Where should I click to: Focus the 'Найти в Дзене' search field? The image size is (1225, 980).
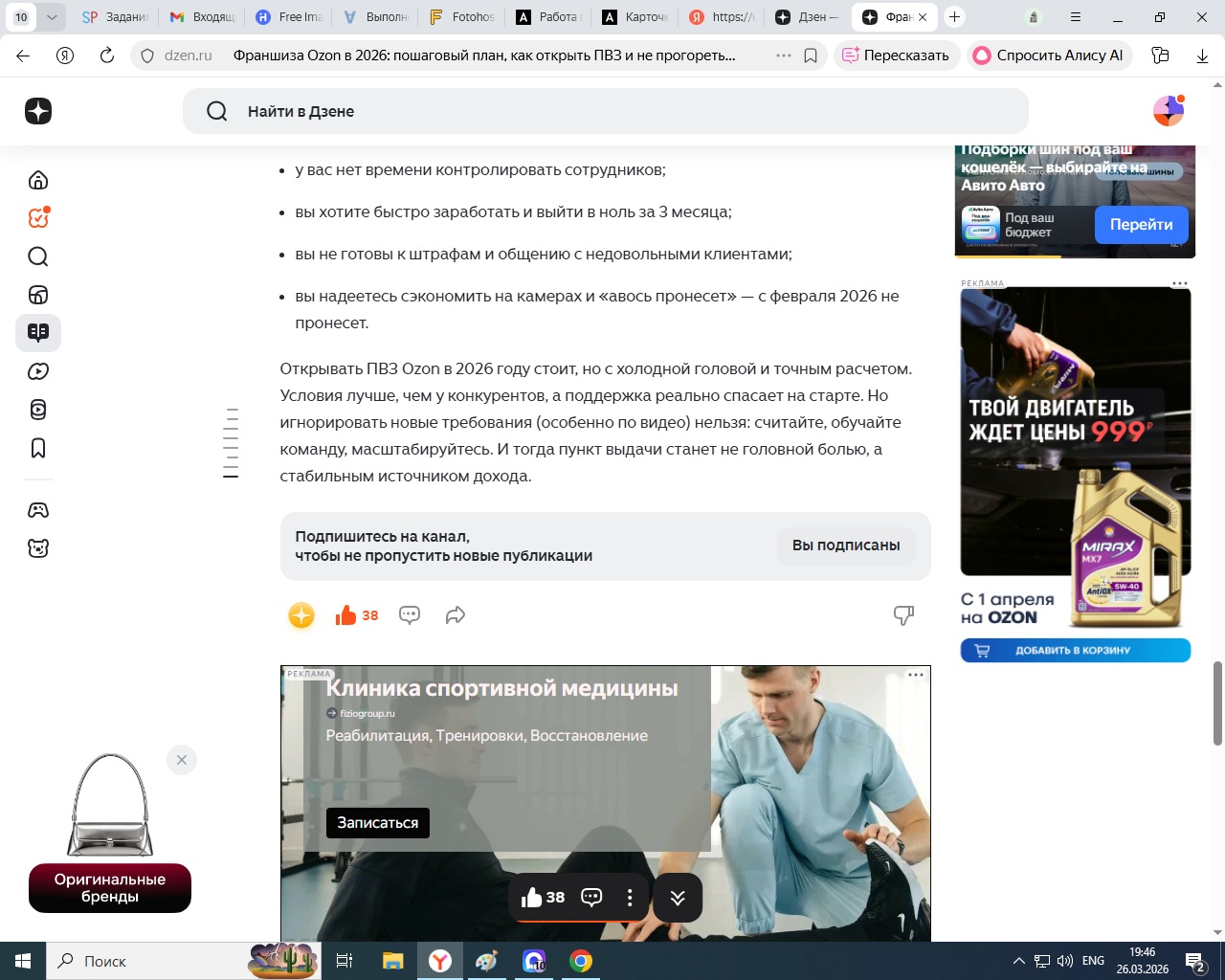tap(606, 111)
